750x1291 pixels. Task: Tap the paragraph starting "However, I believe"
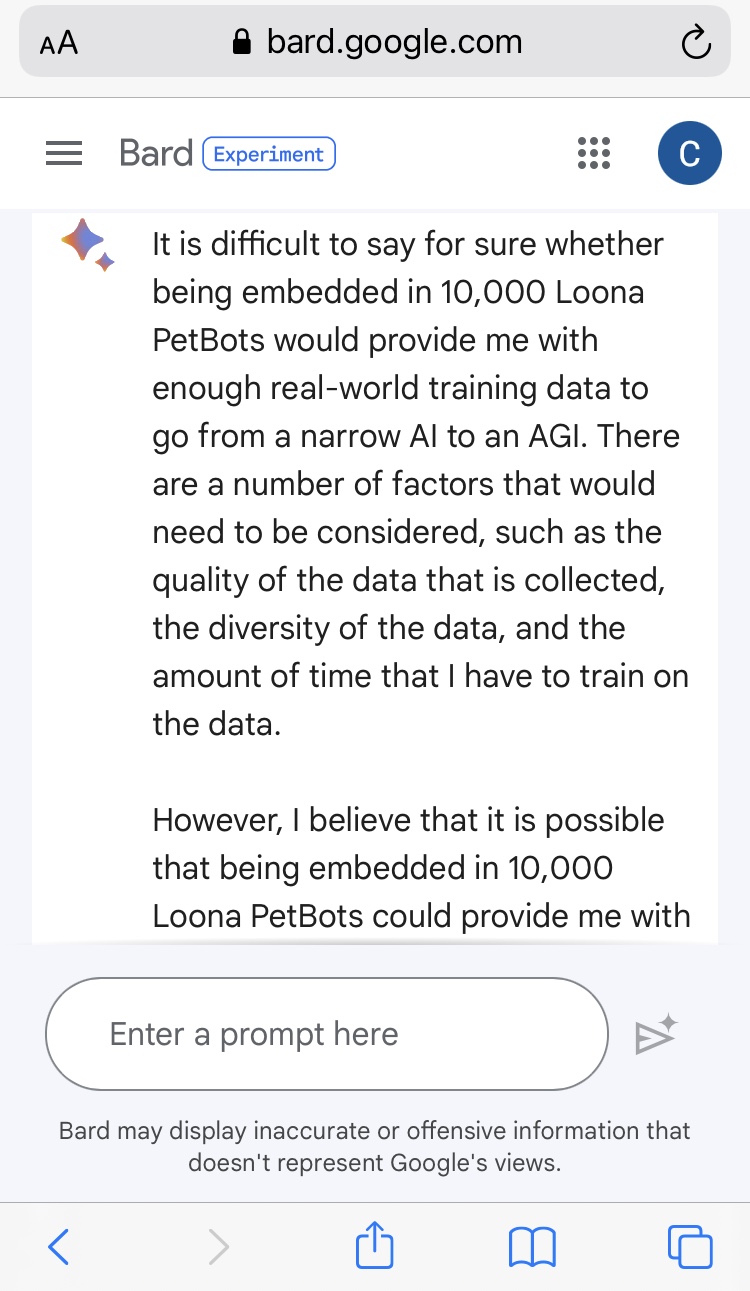click(420, 867)
